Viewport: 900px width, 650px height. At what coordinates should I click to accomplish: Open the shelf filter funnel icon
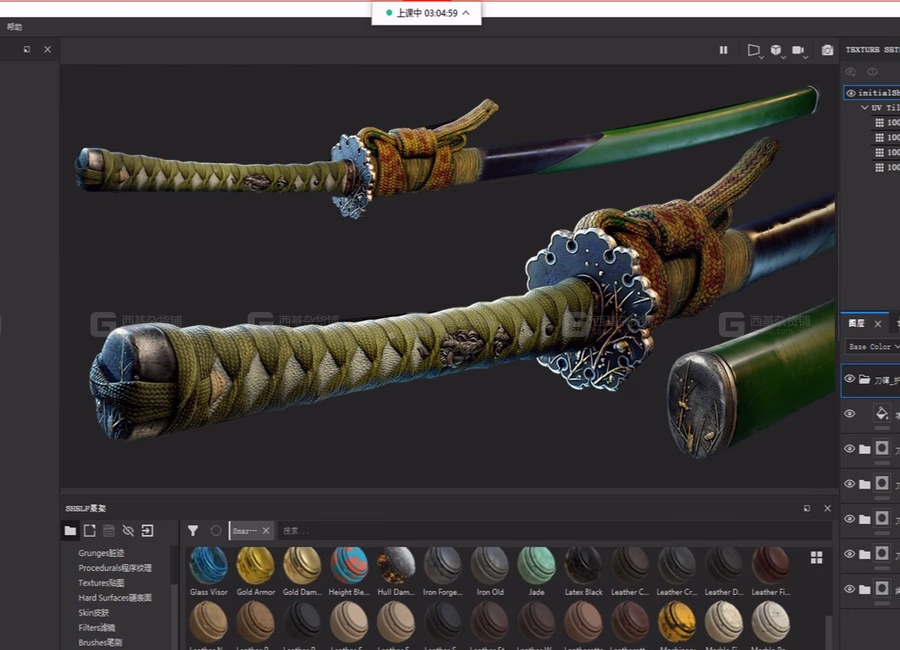click(x=193, y=531)
